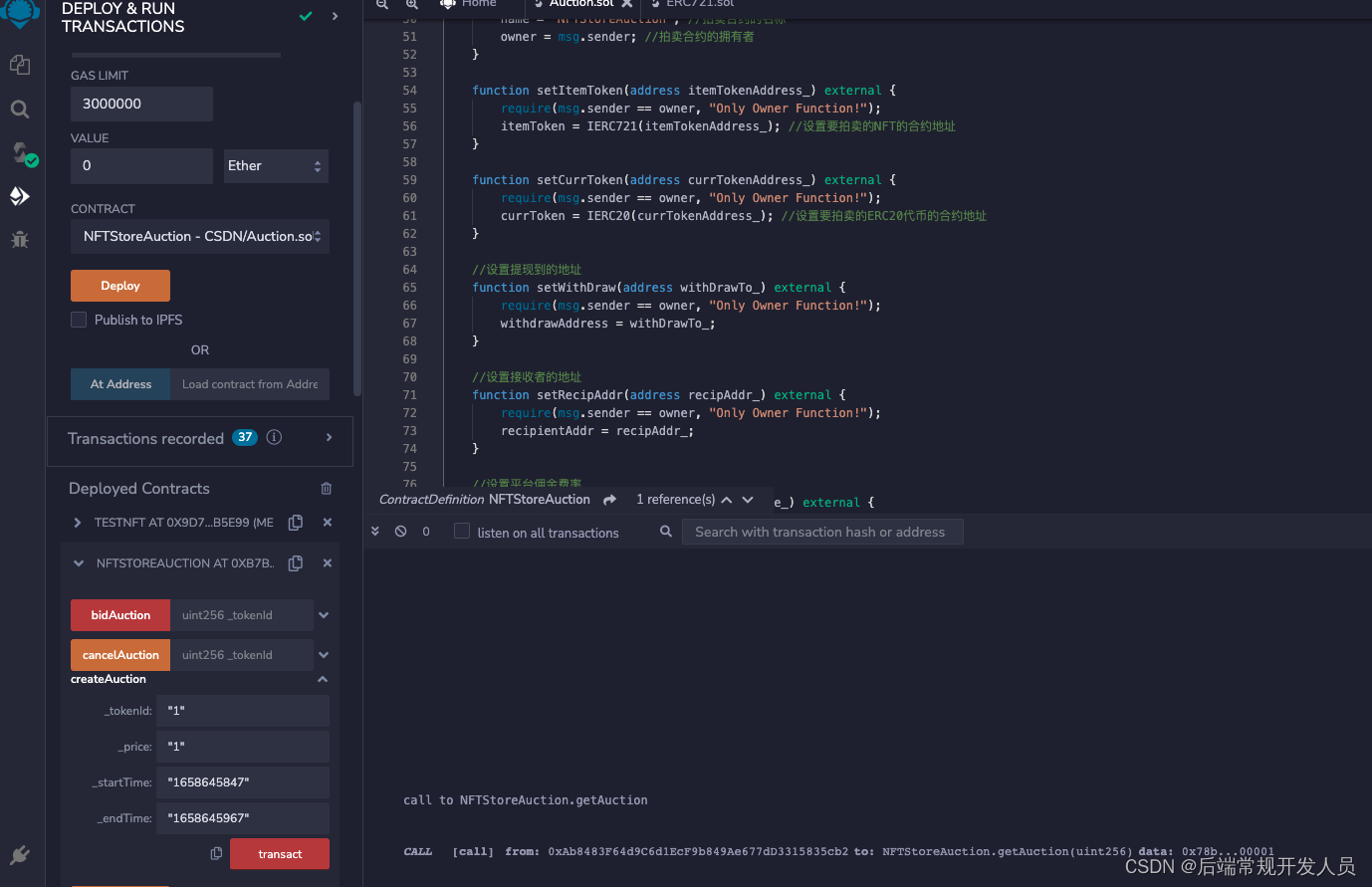Run the cancelAuction function
Screen dimensions: 1372x887
[x=120, y=655]
